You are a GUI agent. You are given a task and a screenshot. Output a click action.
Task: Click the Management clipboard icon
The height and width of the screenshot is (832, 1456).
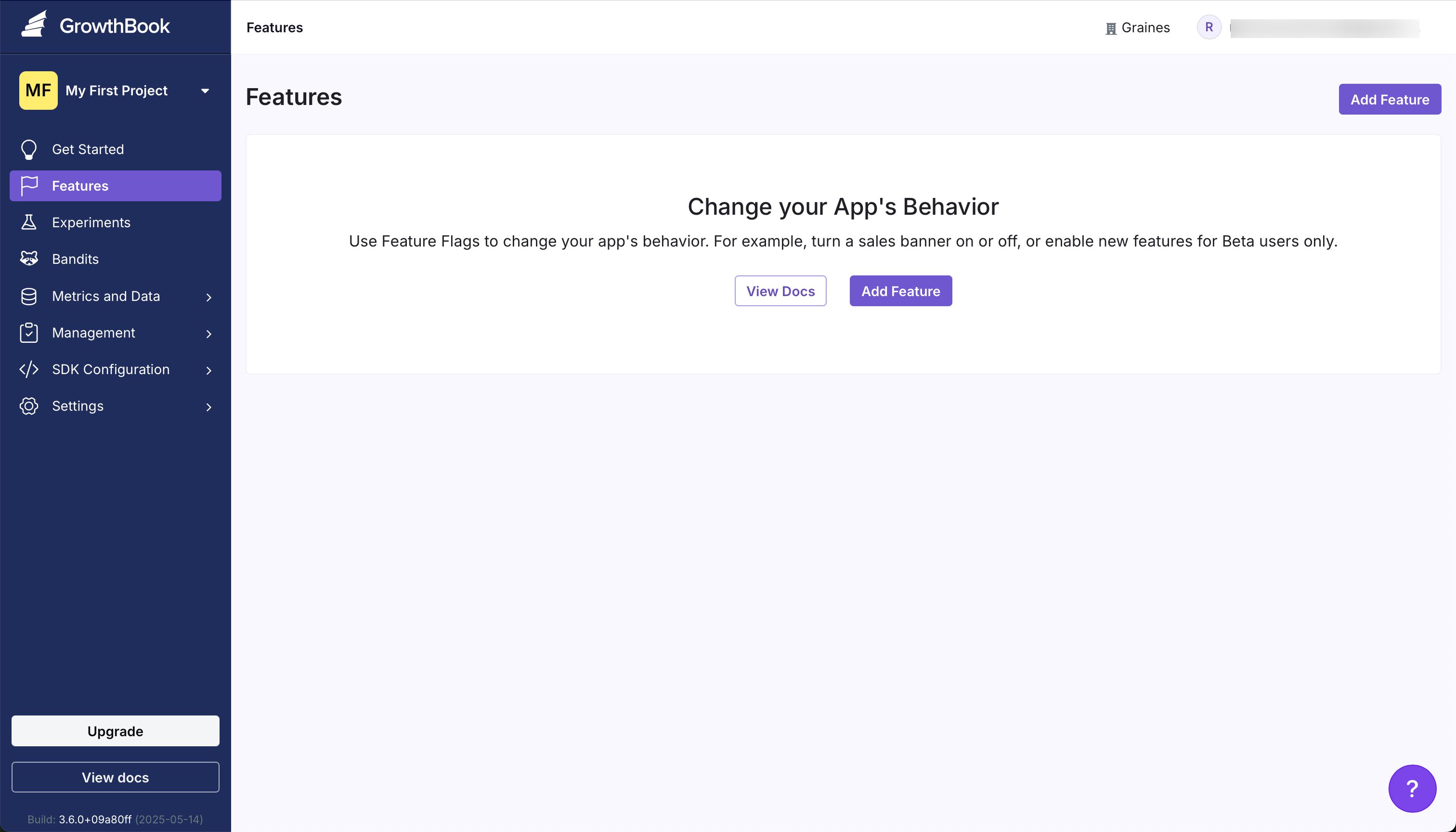(28, 333)
